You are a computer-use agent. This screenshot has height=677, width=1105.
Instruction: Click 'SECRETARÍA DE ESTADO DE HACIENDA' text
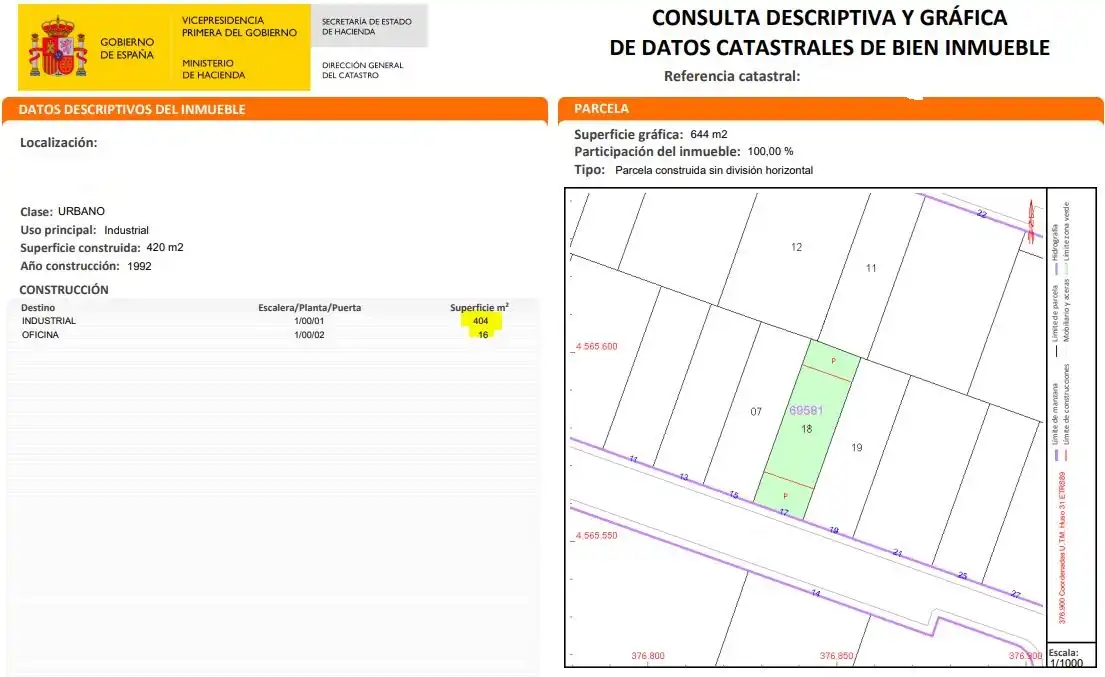pos(366,27)
